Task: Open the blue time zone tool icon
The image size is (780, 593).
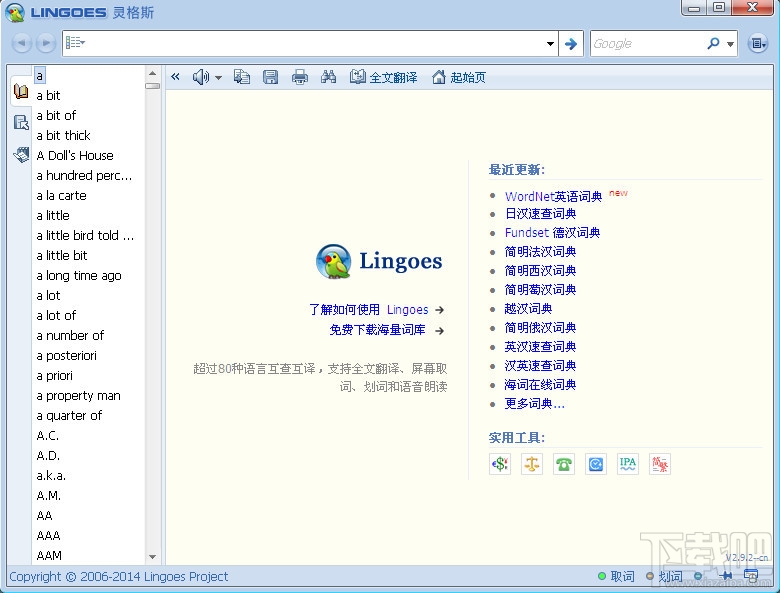Action: [596, 464]
